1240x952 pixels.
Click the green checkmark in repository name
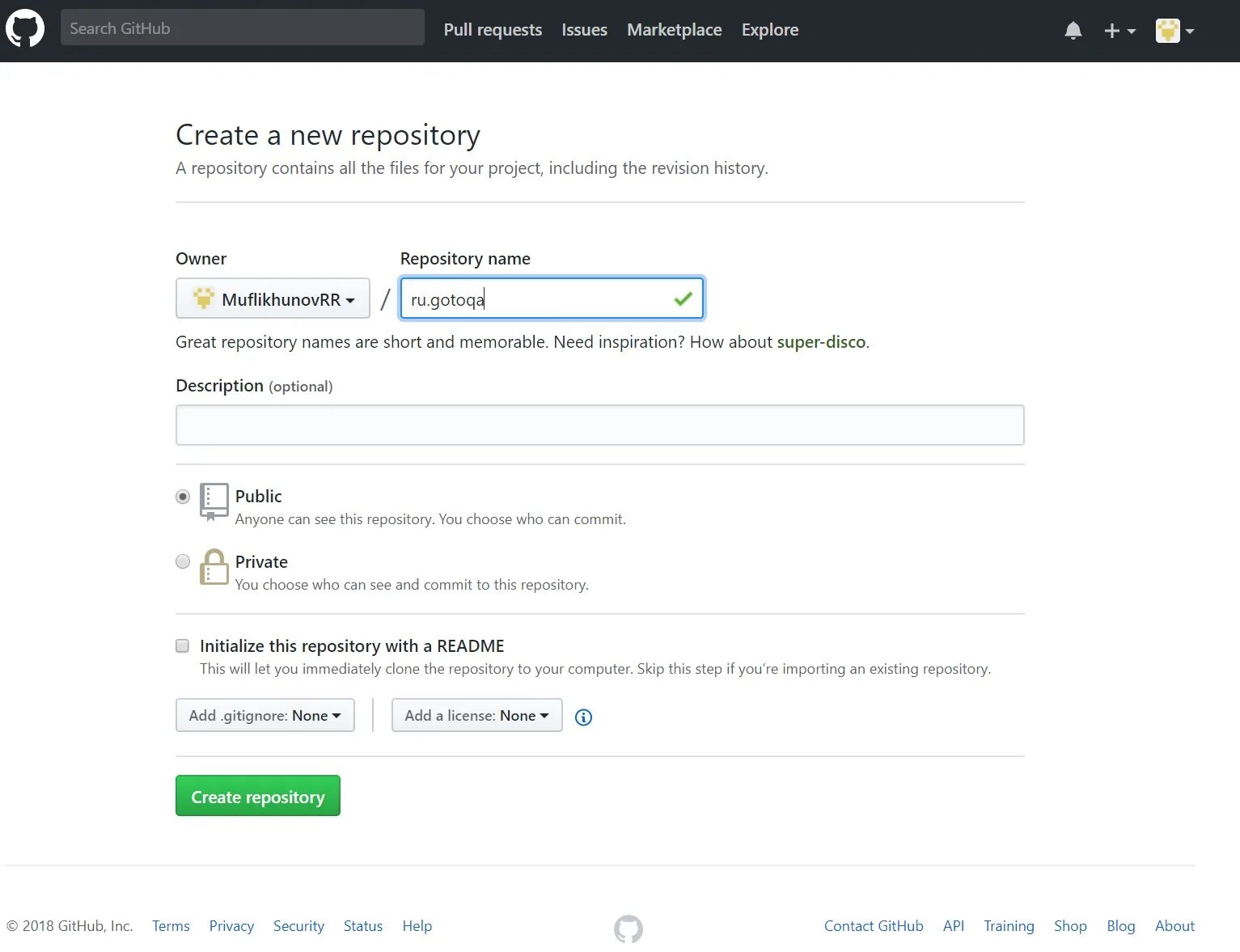[683, 298]
